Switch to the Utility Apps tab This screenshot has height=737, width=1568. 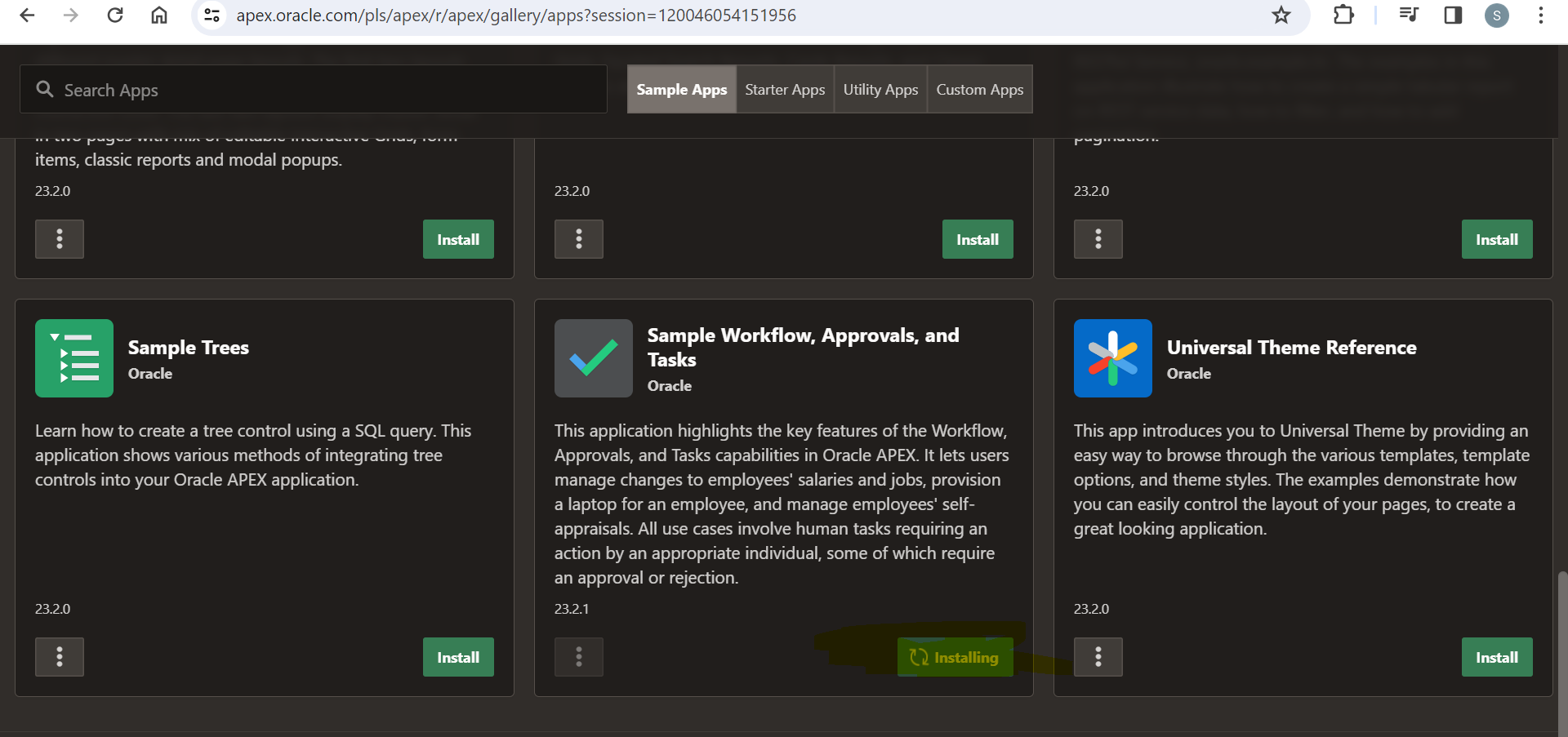(880, 89)
